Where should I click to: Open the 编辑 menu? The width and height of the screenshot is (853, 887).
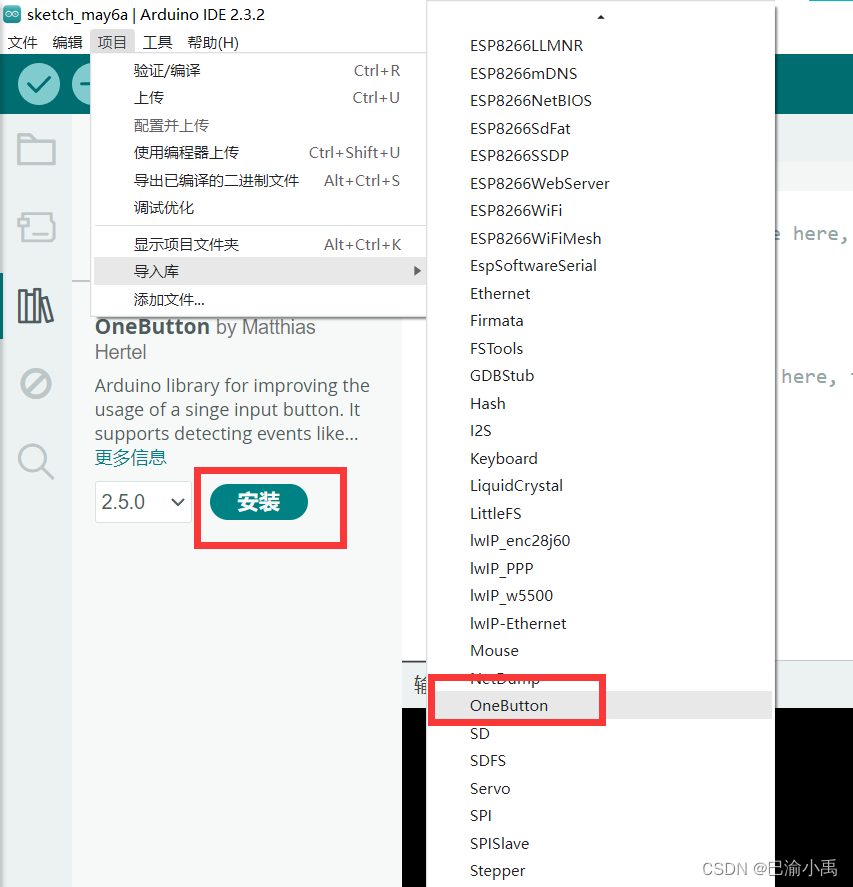point(67,42)
